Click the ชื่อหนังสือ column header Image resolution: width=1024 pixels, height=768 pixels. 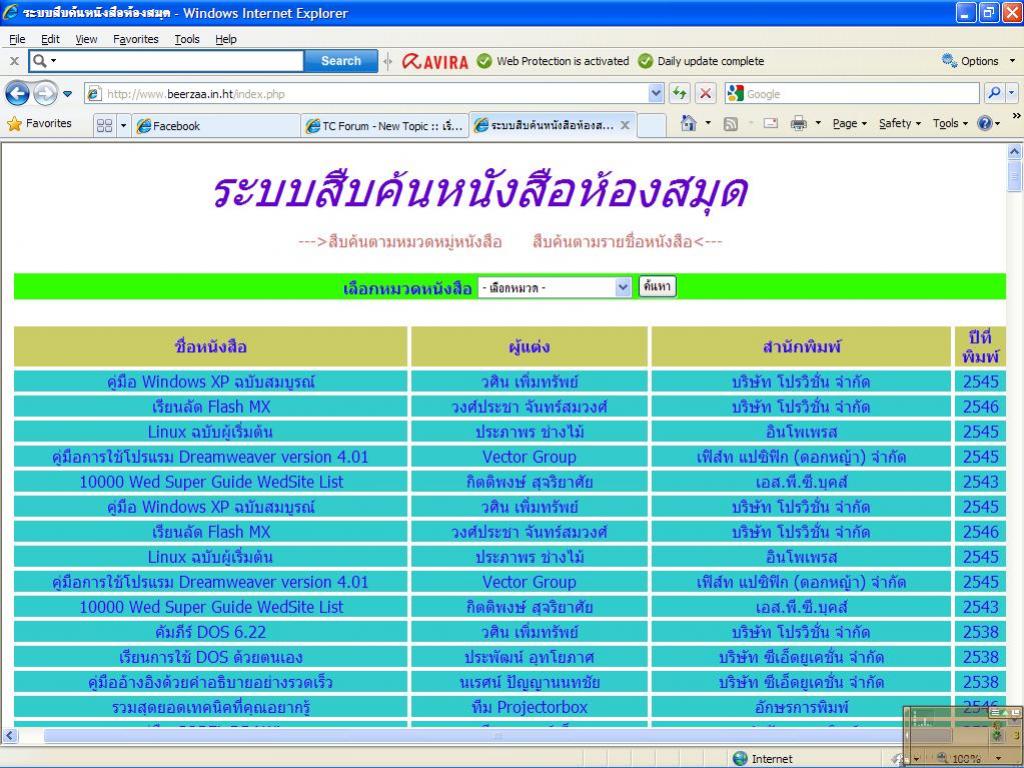pos(210,347)
